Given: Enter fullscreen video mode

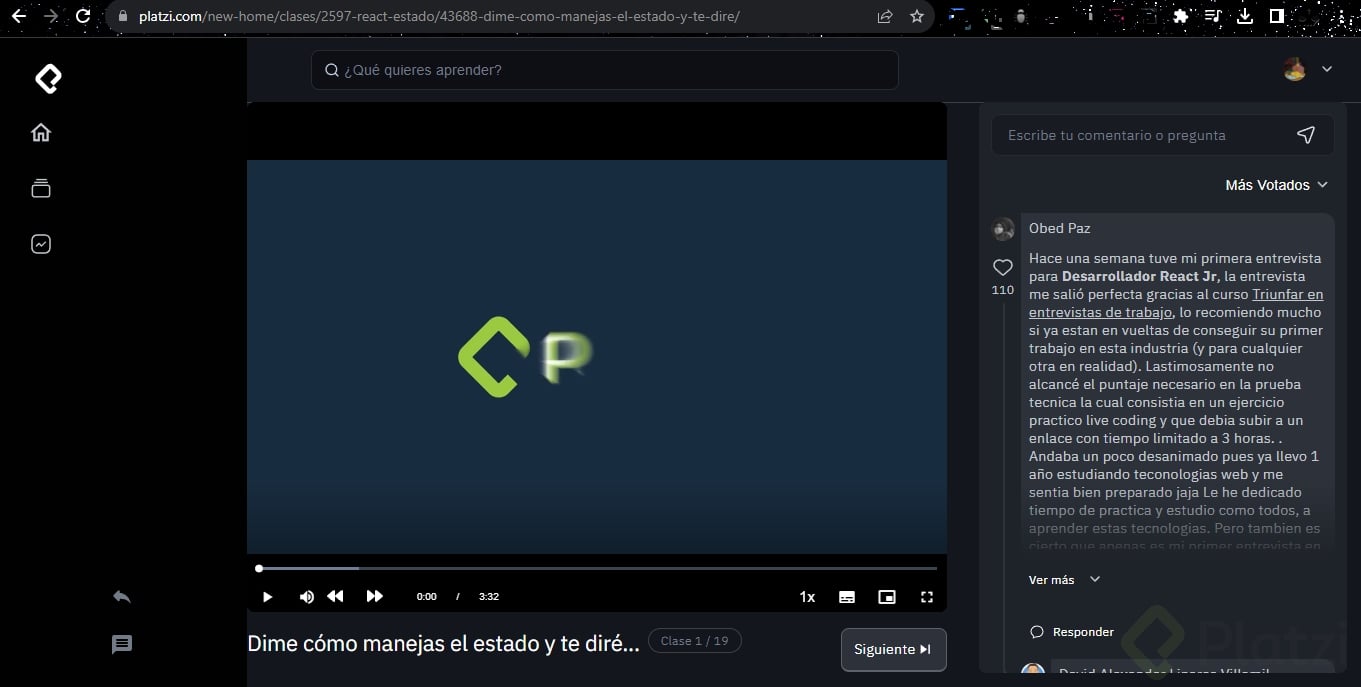Looking at the screenshot, I should pos(927,597).
